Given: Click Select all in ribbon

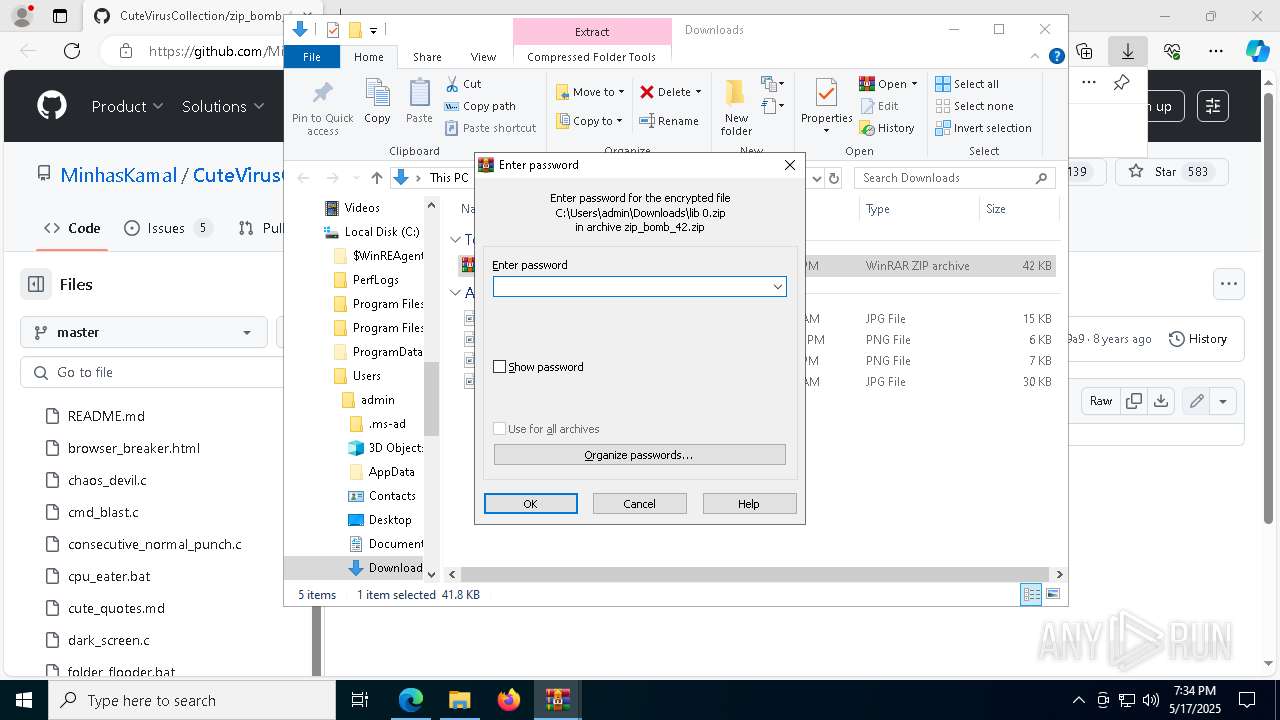Looking at the screenshot, I should pos(967,84).
